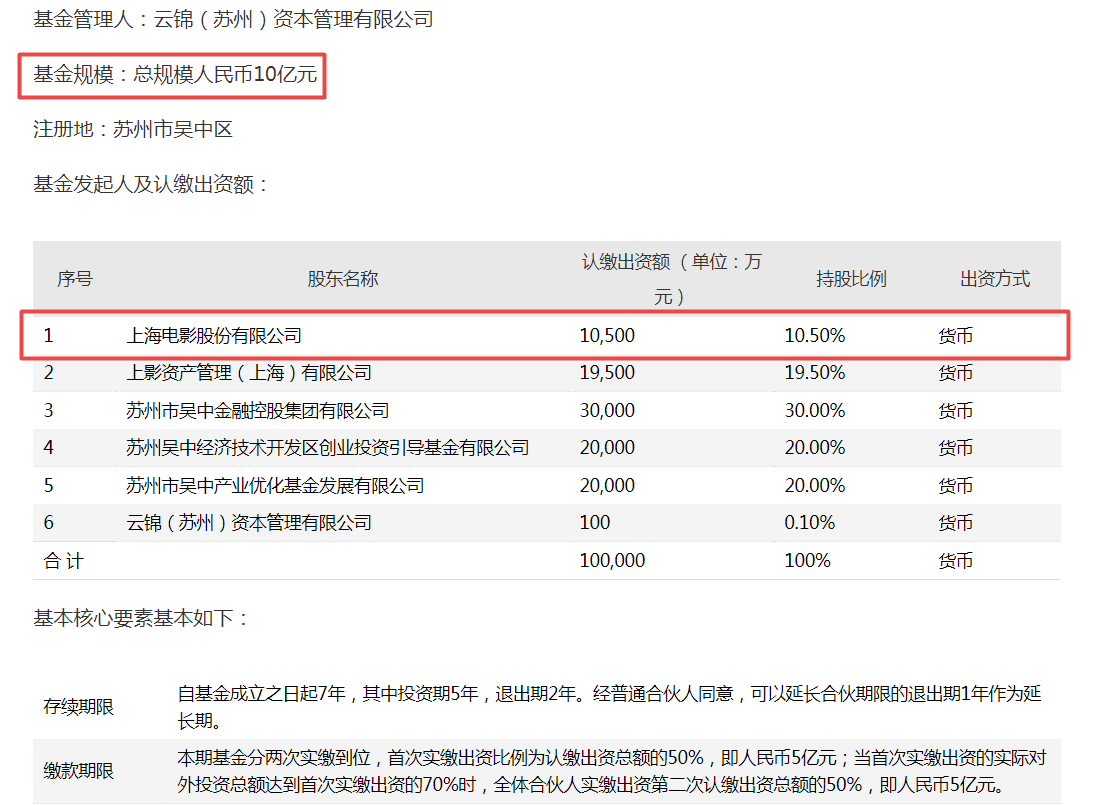Click the 合计 total row label

tap(63, 561)
